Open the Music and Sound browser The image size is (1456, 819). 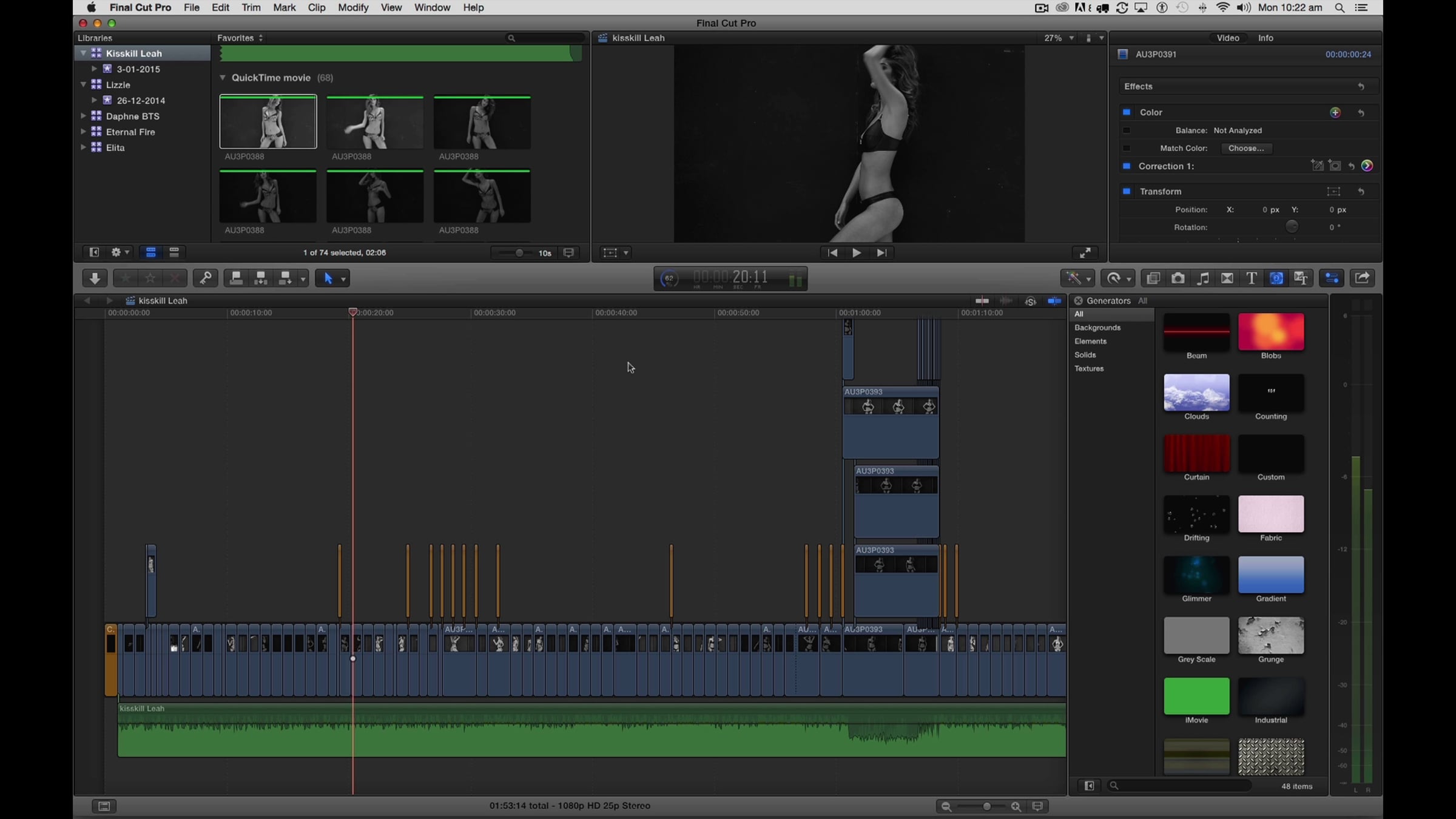tap(1202, 278)
